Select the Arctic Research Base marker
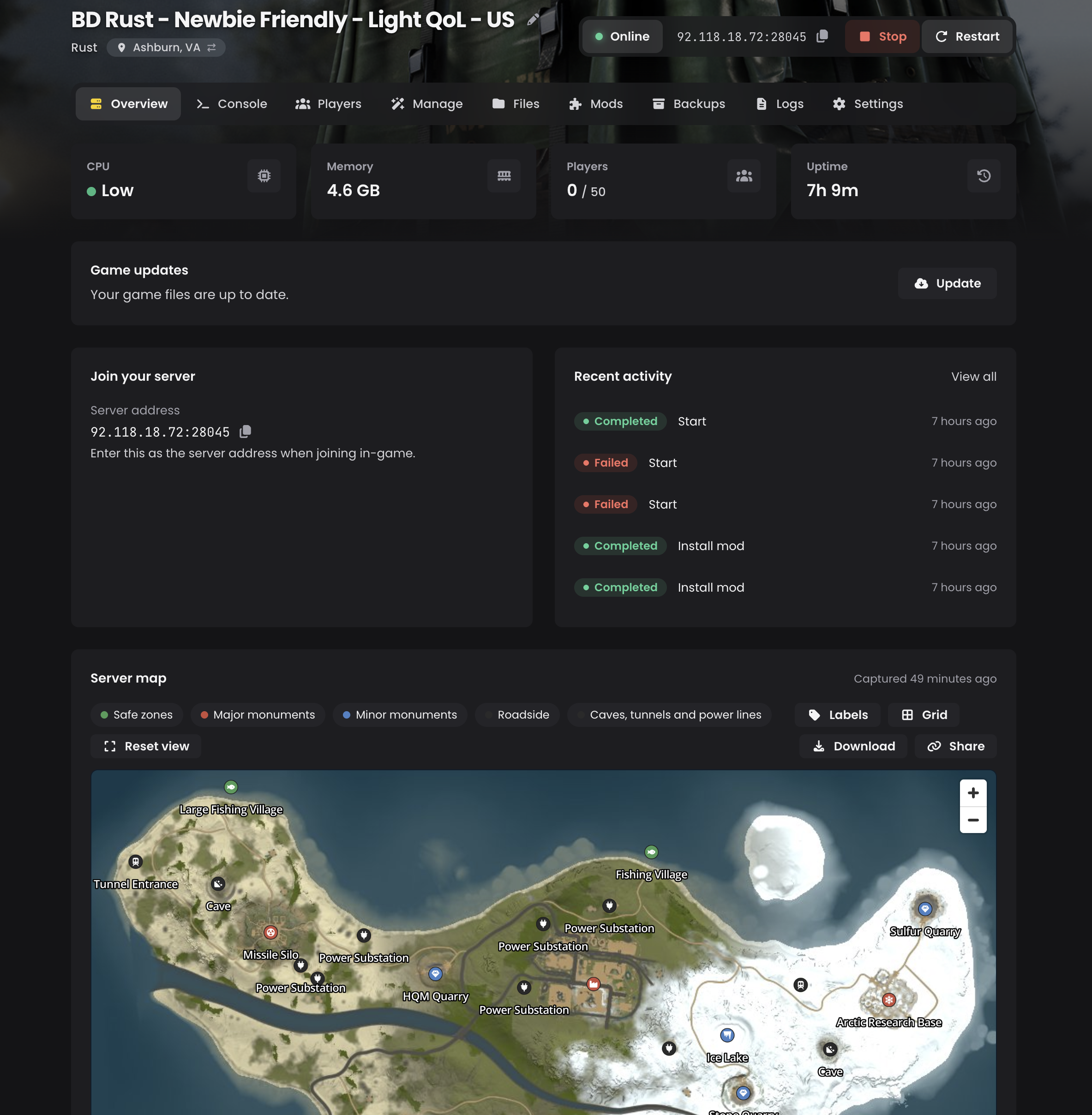This screenshot has width=1092, height=1115. point(889,1000)
